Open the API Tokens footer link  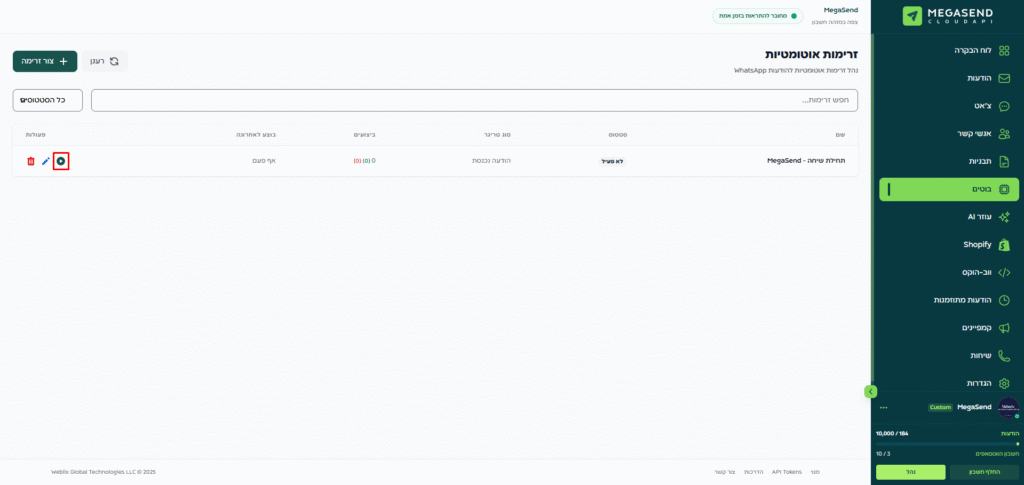tap(786, 472)
